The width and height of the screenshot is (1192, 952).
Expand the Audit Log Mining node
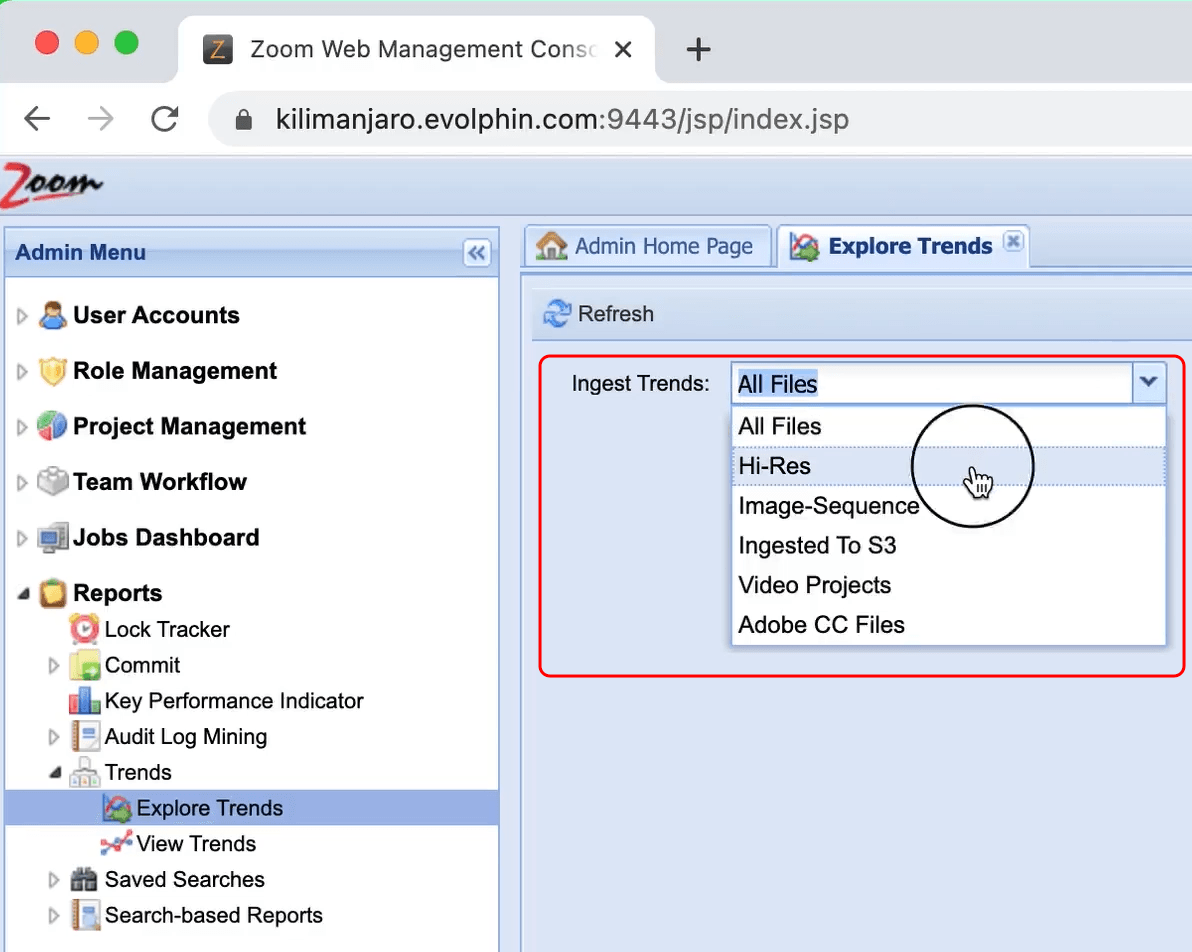click(x=53, y=736)
